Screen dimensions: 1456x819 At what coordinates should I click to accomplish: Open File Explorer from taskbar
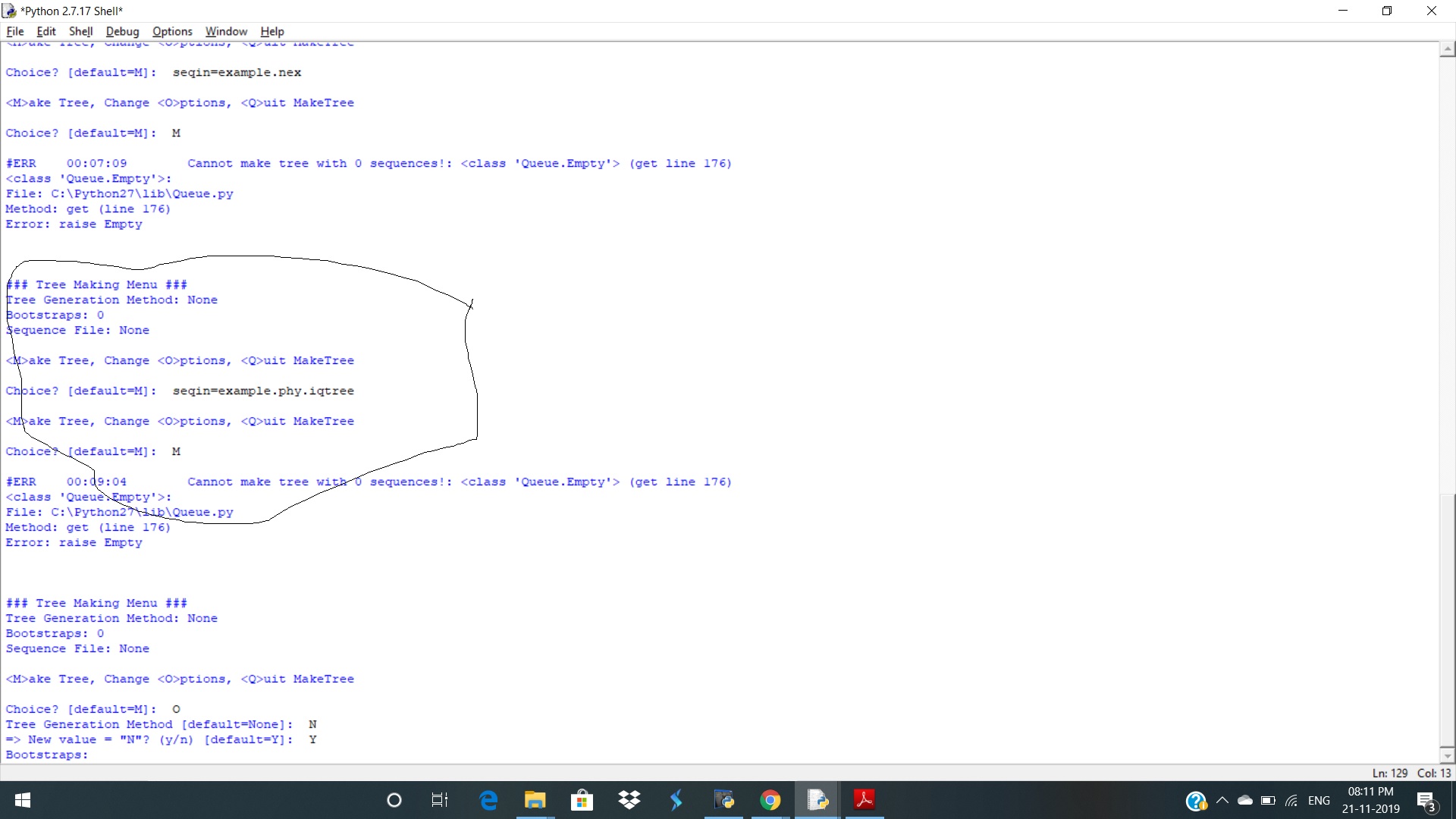click(535, 800)
